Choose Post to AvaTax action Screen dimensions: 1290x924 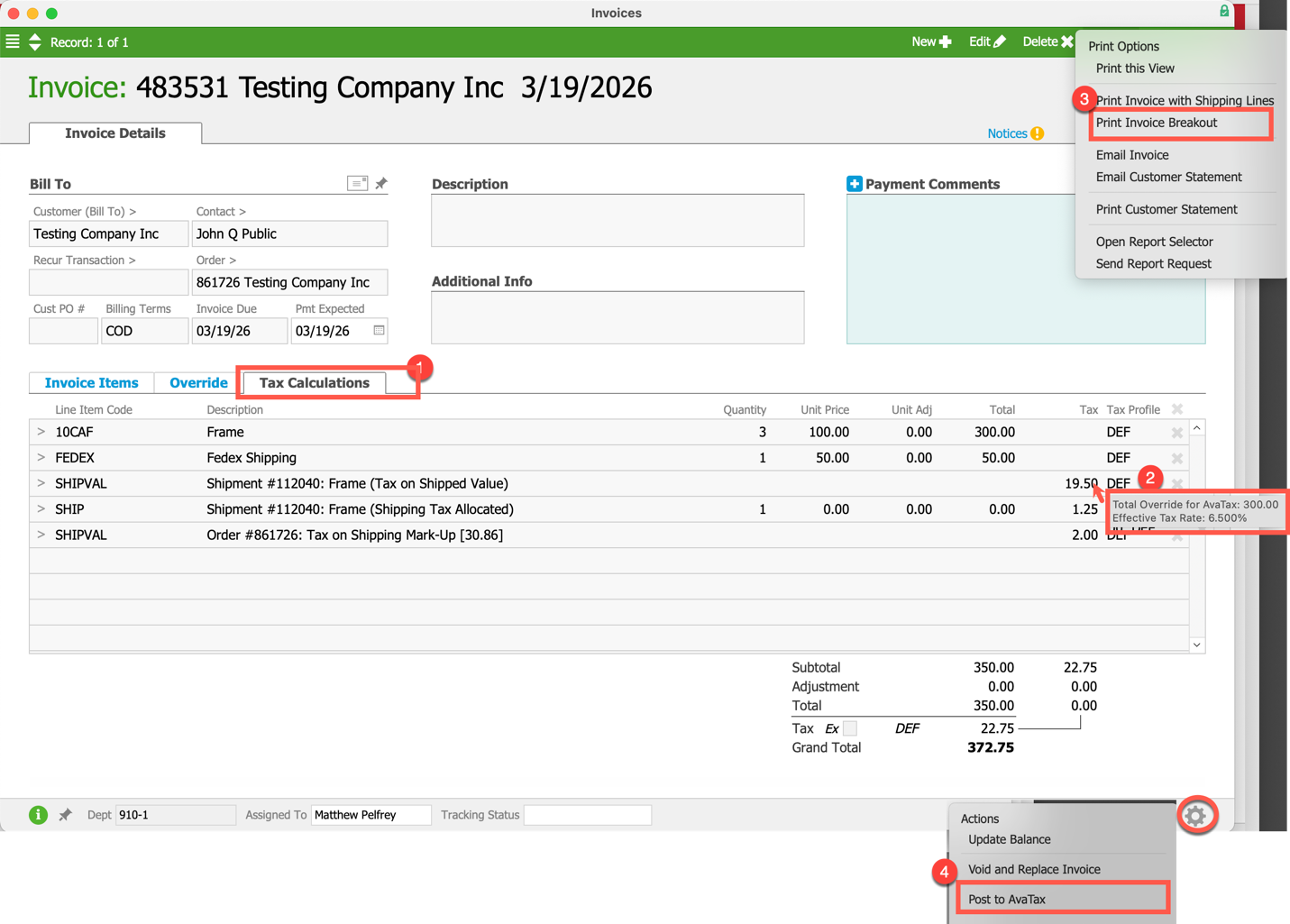click(1007, 899)
